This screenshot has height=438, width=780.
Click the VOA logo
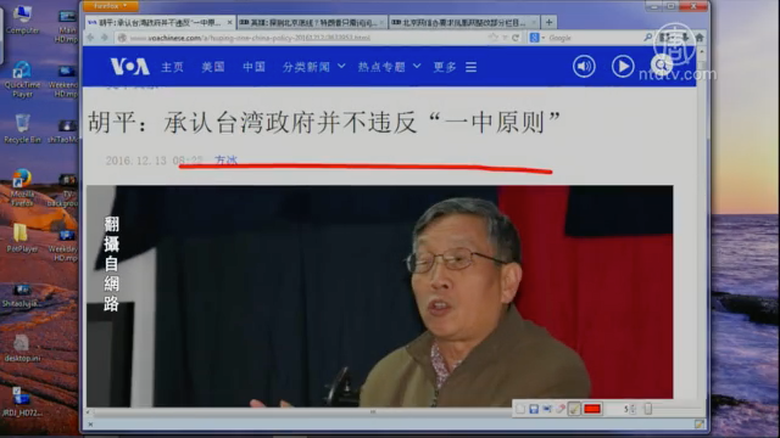(130, 66)
